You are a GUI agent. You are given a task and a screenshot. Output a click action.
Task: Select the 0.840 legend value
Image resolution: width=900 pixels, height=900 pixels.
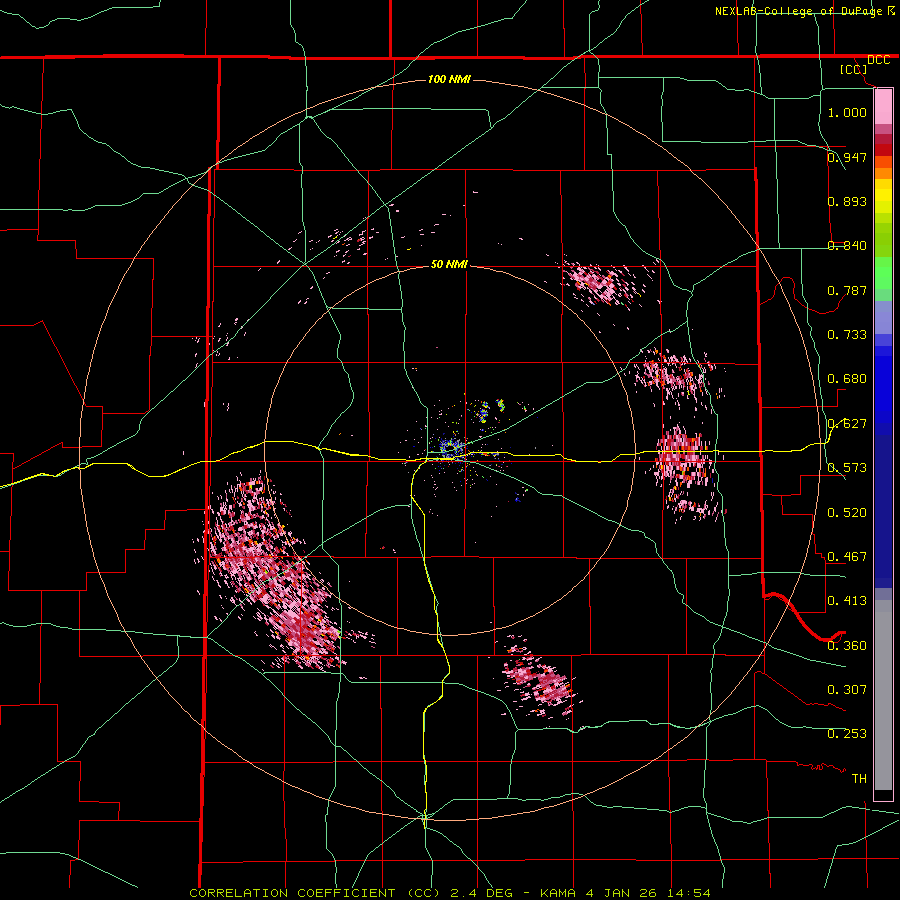847,245
